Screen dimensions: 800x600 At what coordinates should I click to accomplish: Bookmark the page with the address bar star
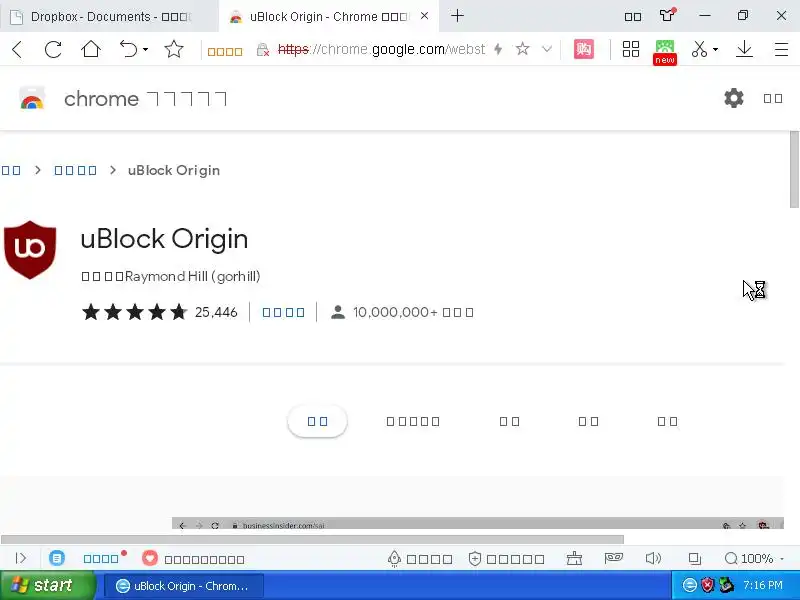[x=522, y=49]
